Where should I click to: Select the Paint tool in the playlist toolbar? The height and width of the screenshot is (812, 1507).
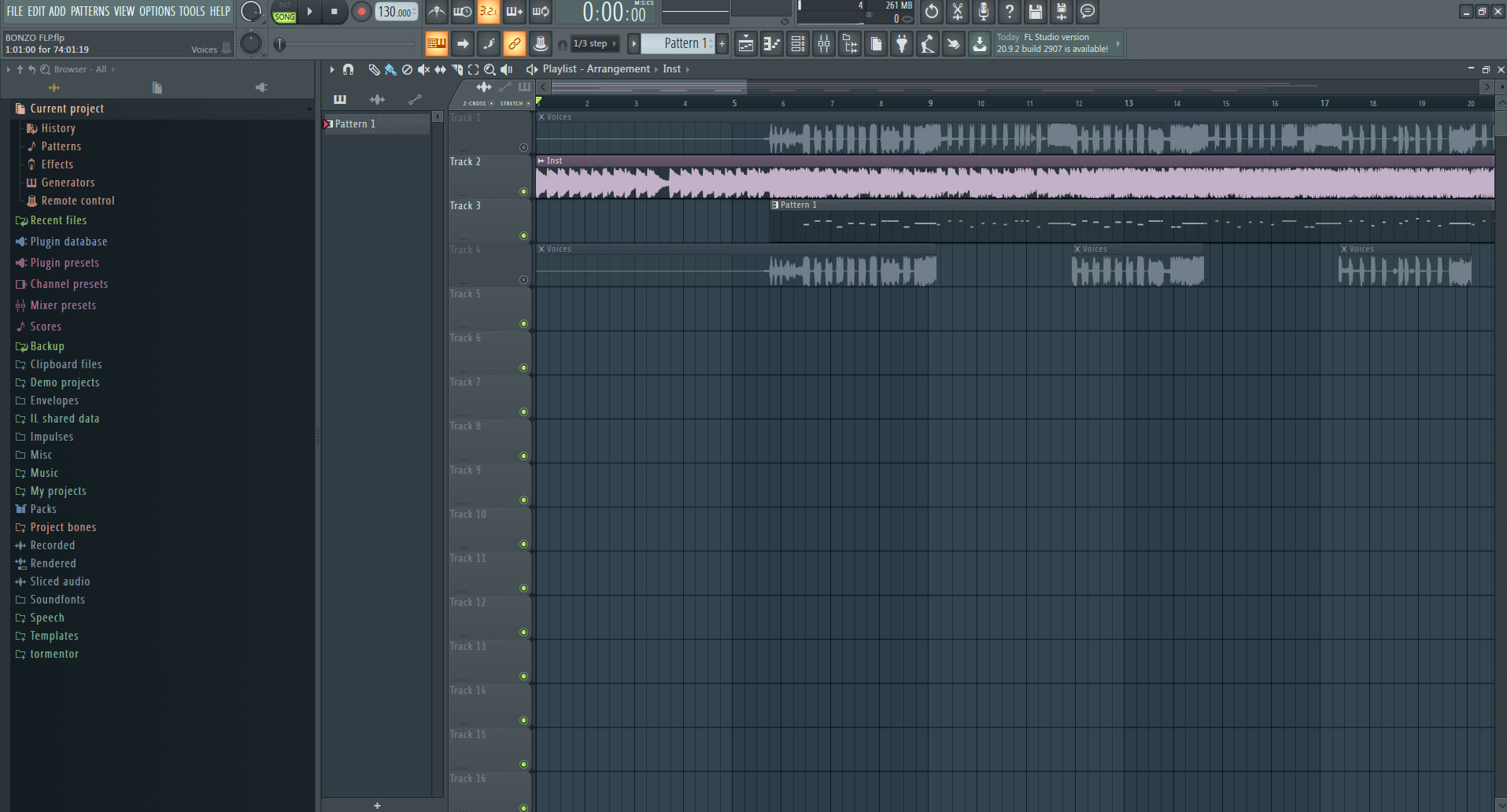pos(390,70)
